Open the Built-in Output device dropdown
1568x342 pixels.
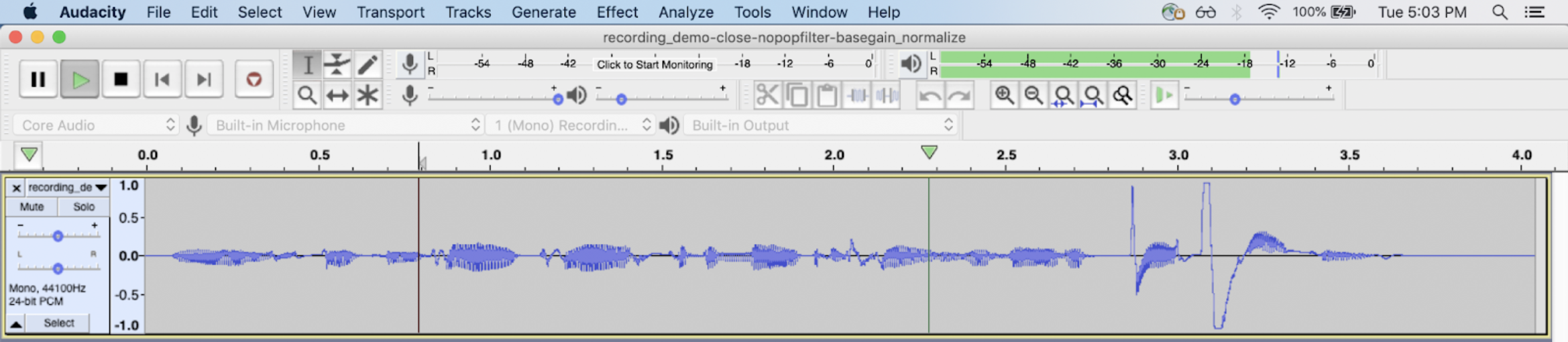820,125
